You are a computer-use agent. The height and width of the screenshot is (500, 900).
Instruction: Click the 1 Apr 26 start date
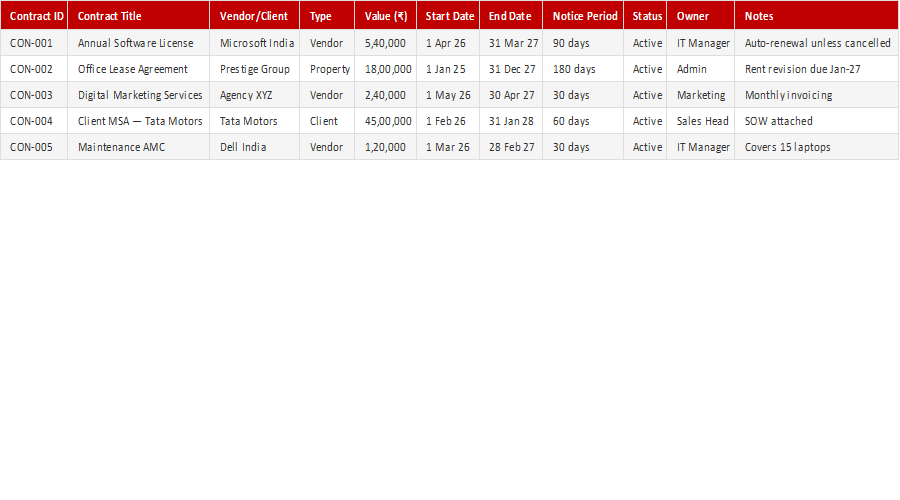(x=448, y=43)
